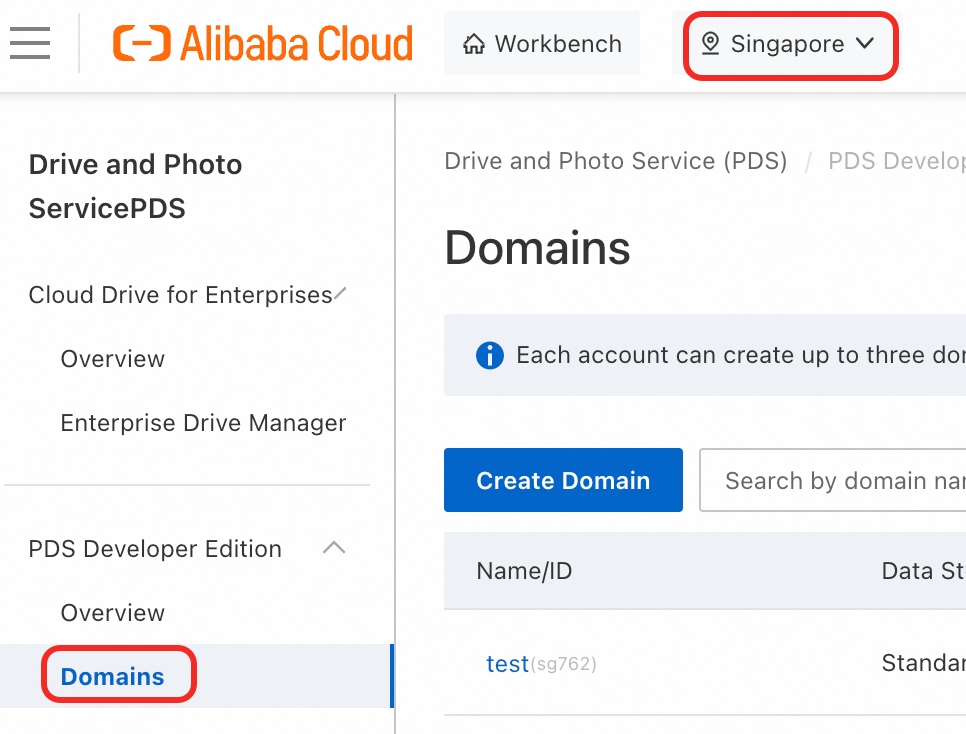This screenshot has width=966, height=734.
Task: Click Drive and Photo Service (PDS) breadcrumb
Action: 615,161
